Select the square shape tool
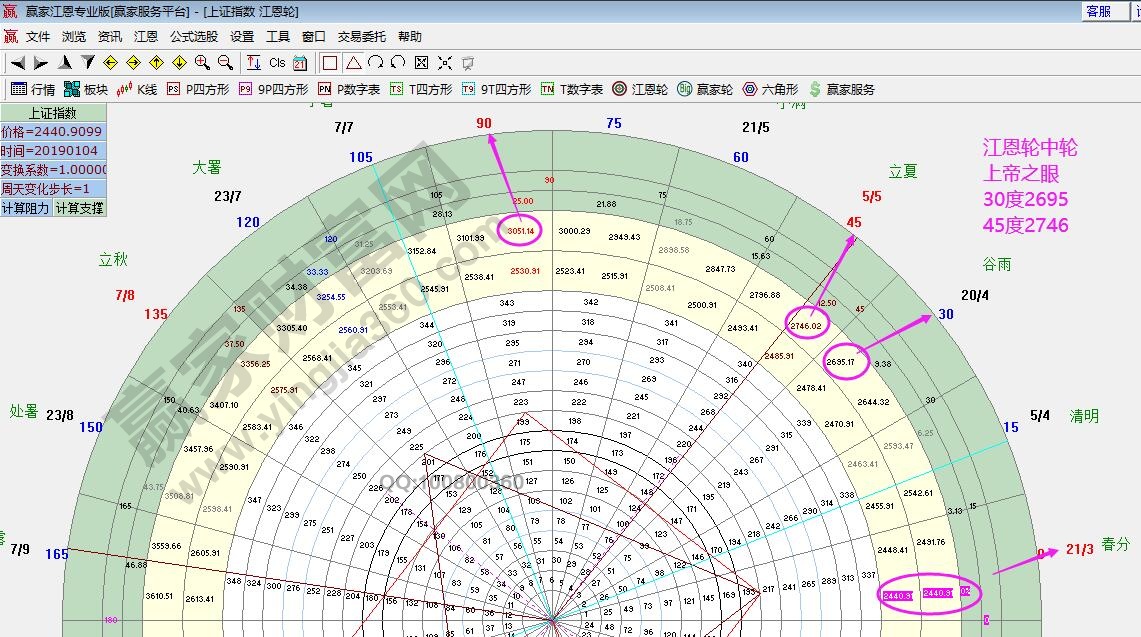 (x=330, y=62)
